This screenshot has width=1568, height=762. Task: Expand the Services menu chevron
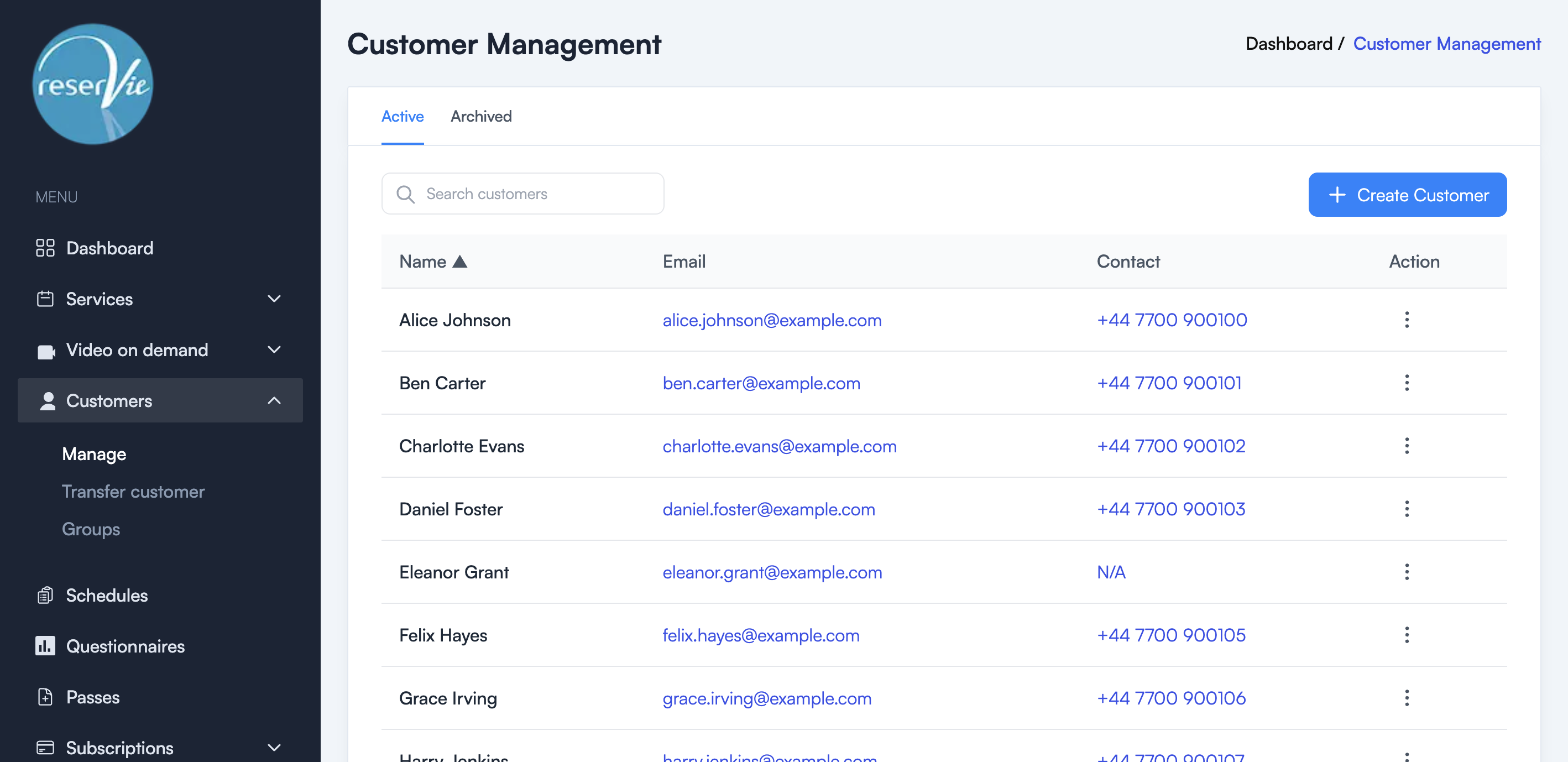[x=274, y=299]
